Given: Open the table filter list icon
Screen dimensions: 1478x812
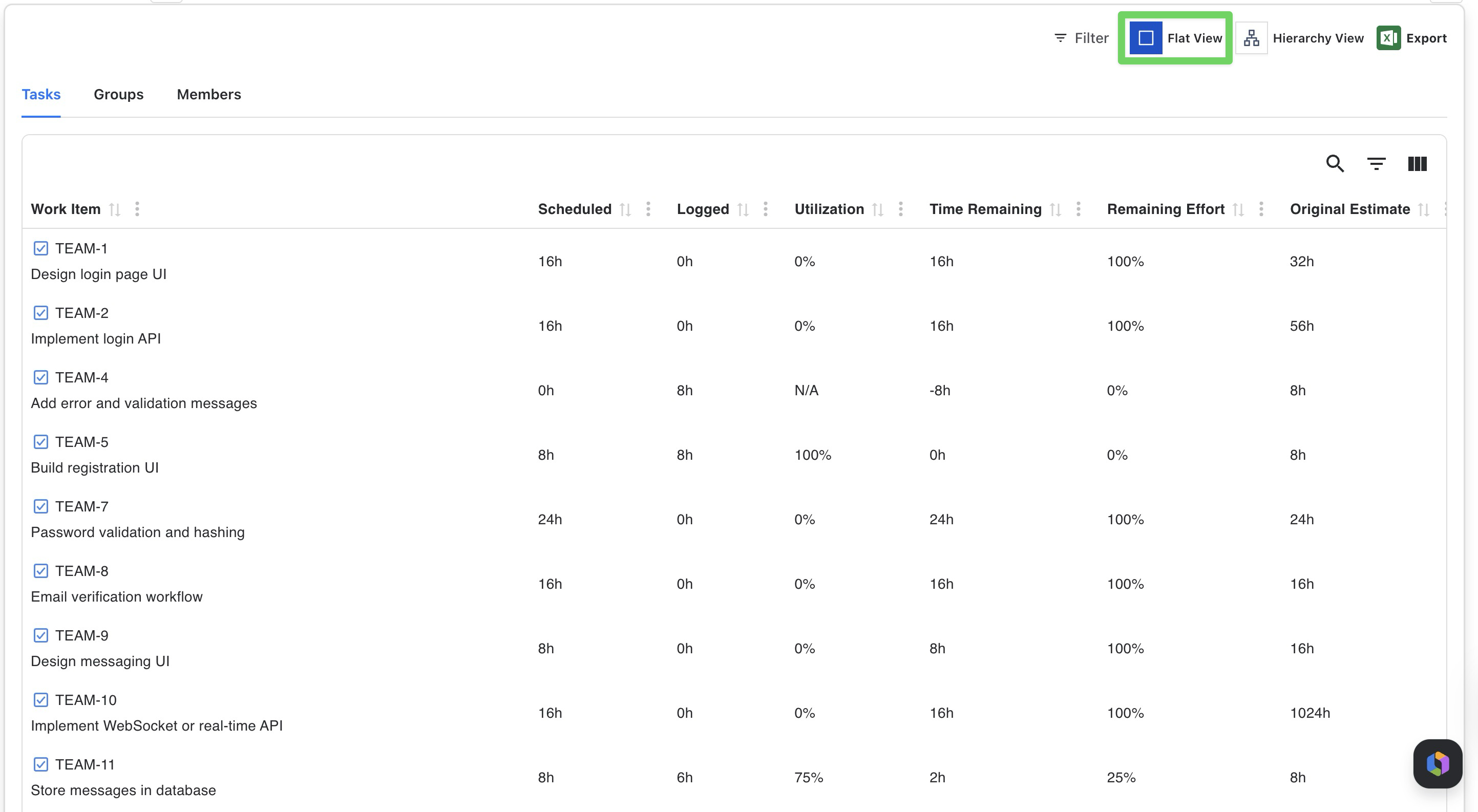Looking at the screenshot, I should [1376, 164].
